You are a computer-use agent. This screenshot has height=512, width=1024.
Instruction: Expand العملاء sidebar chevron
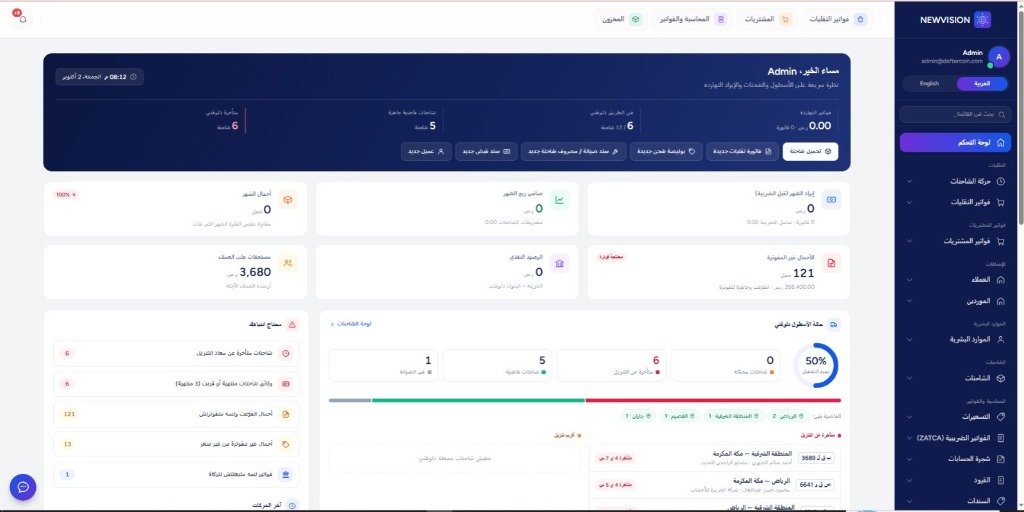[908, 280]
